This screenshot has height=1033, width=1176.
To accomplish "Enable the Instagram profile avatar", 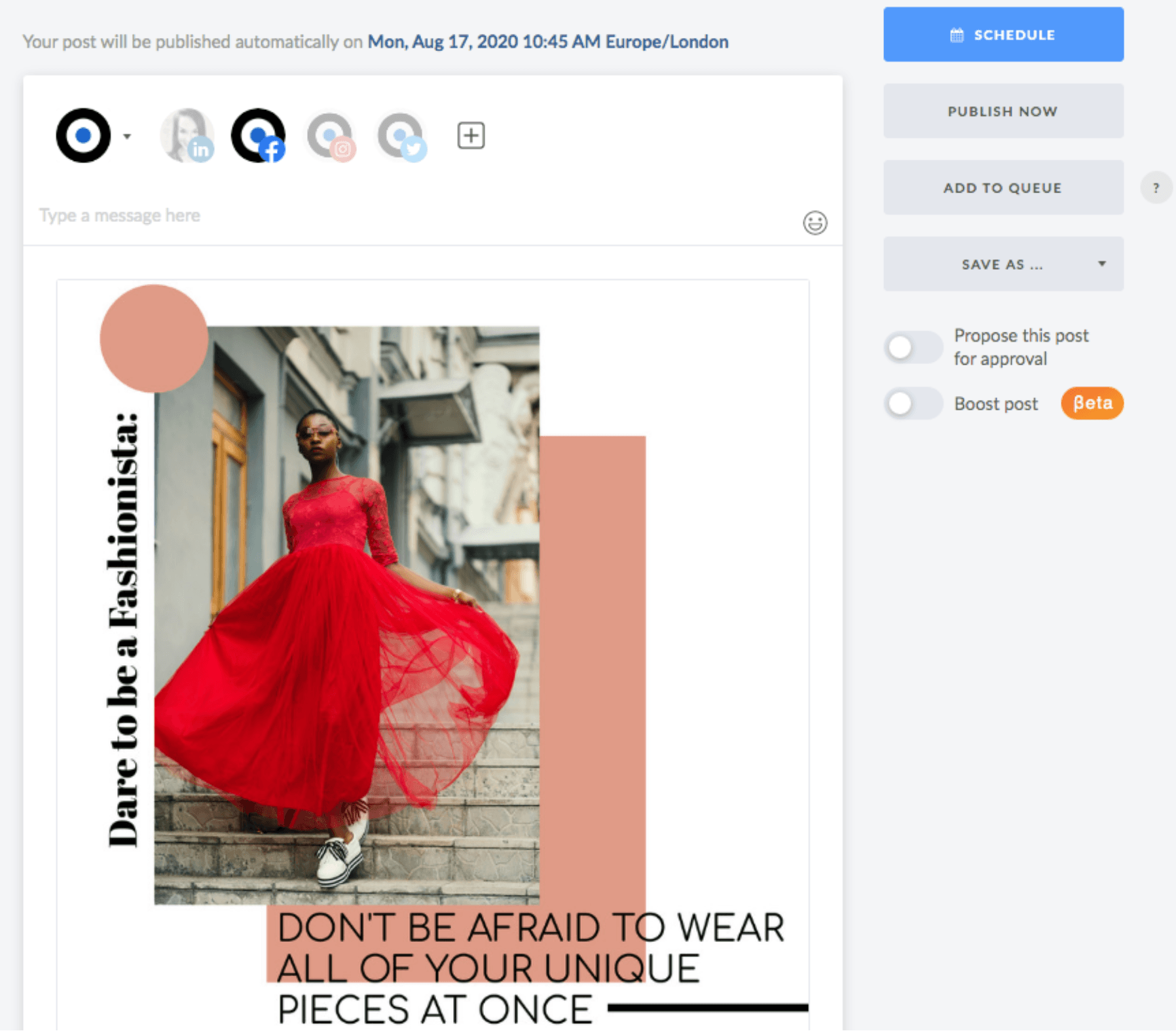I will [x=331, y=136].
